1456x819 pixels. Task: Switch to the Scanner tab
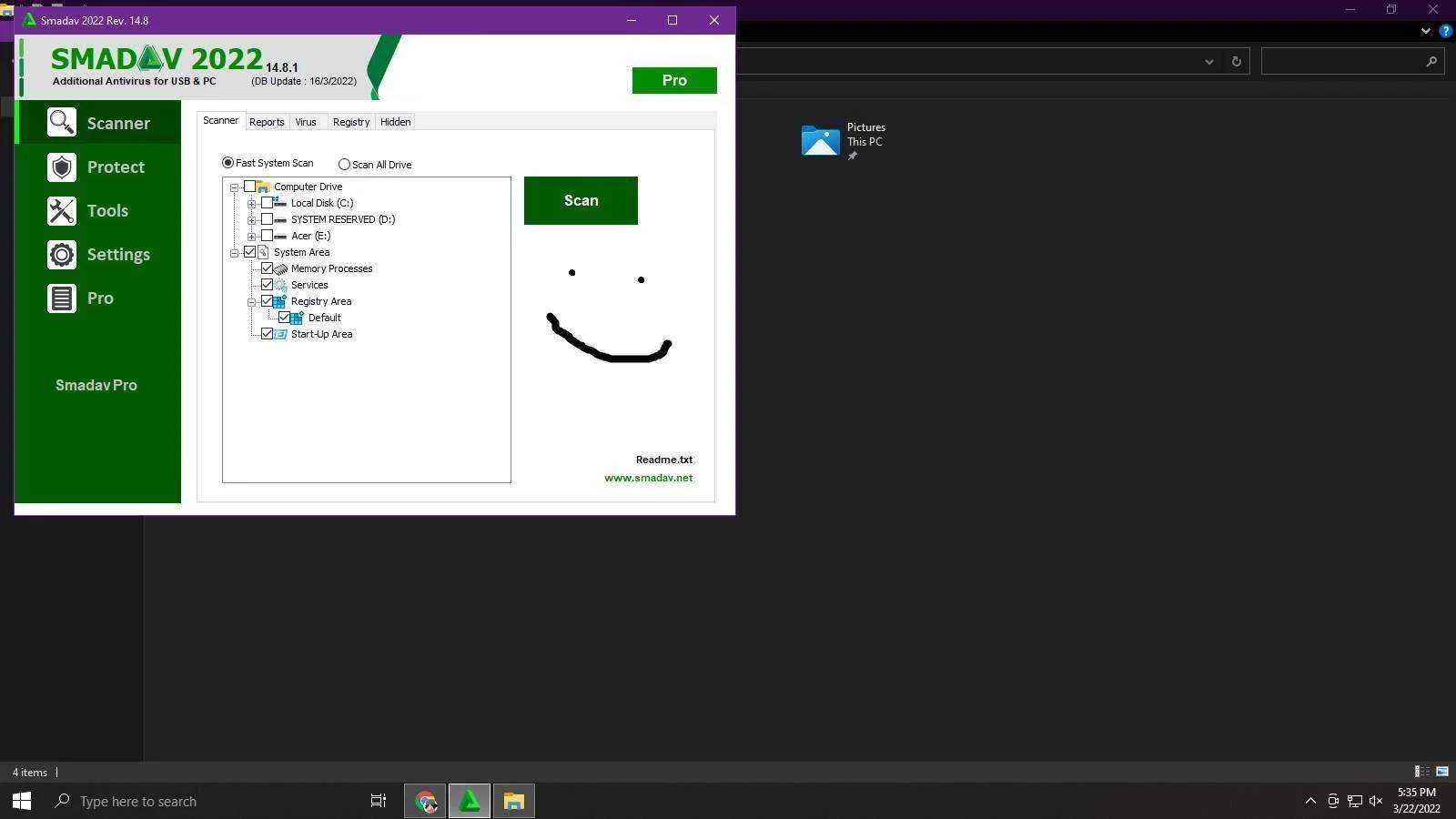[220, 120]
